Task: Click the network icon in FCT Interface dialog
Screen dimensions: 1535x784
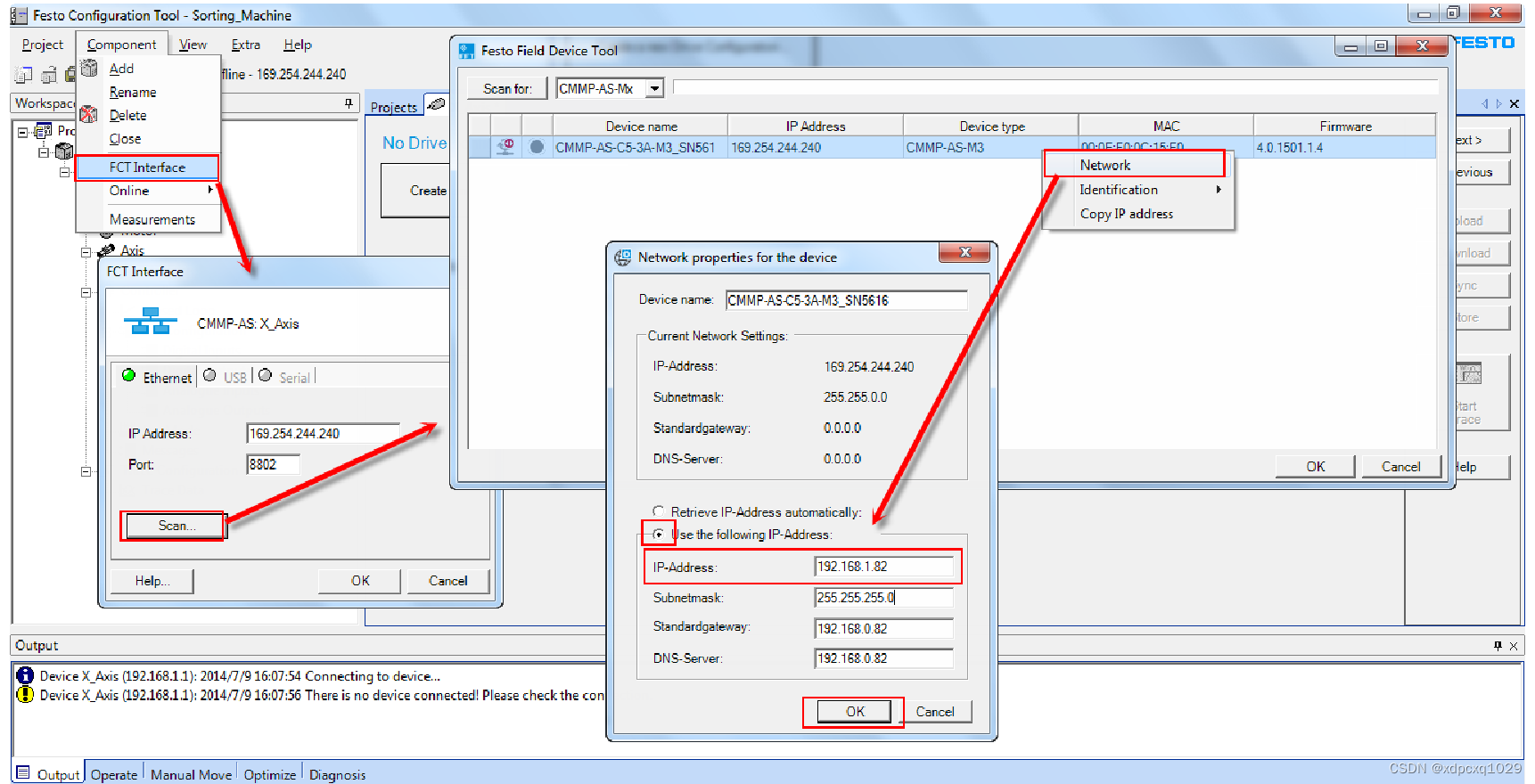Action: tap(150, 322)
